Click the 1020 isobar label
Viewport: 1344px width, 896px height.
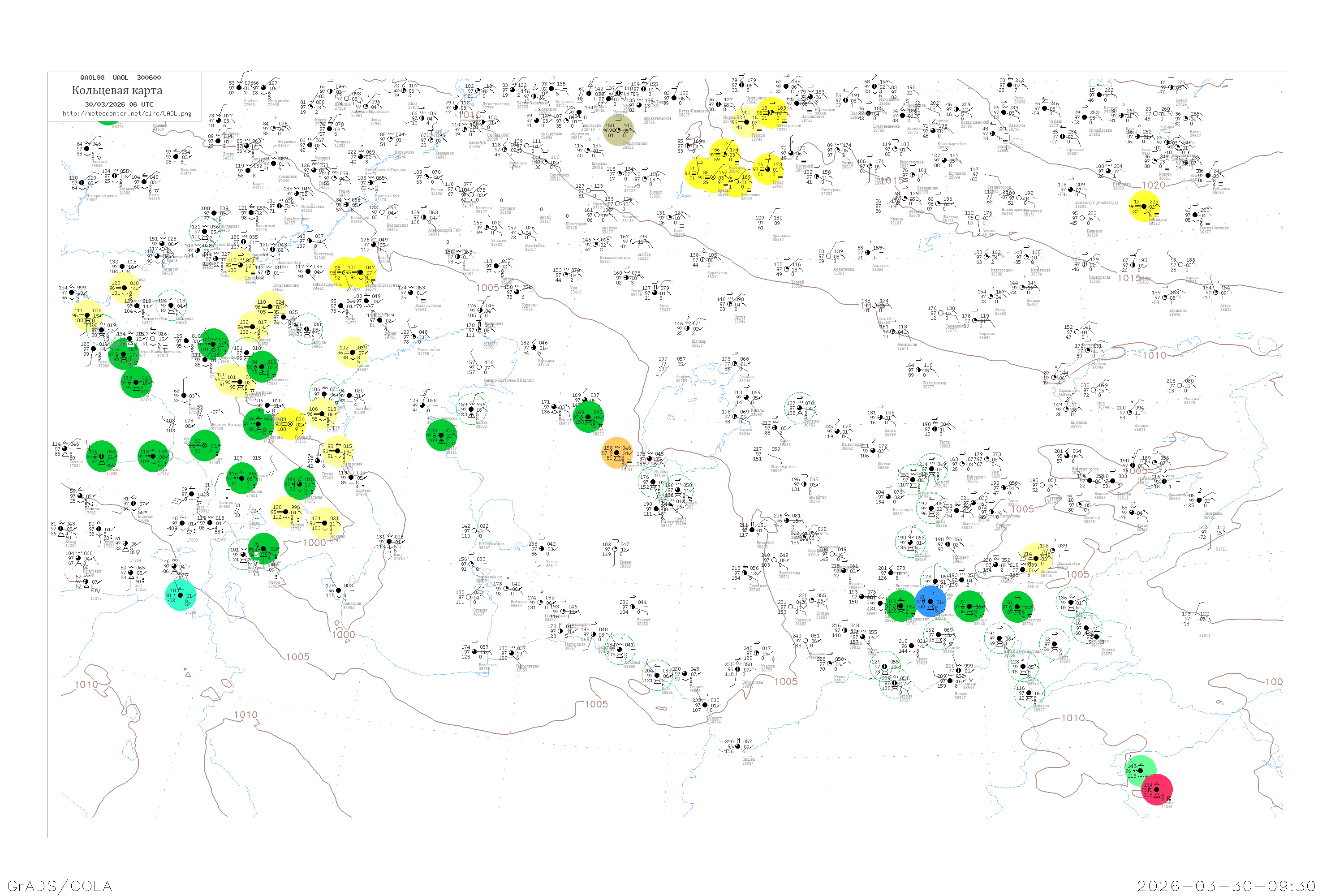click(1153, 185)
